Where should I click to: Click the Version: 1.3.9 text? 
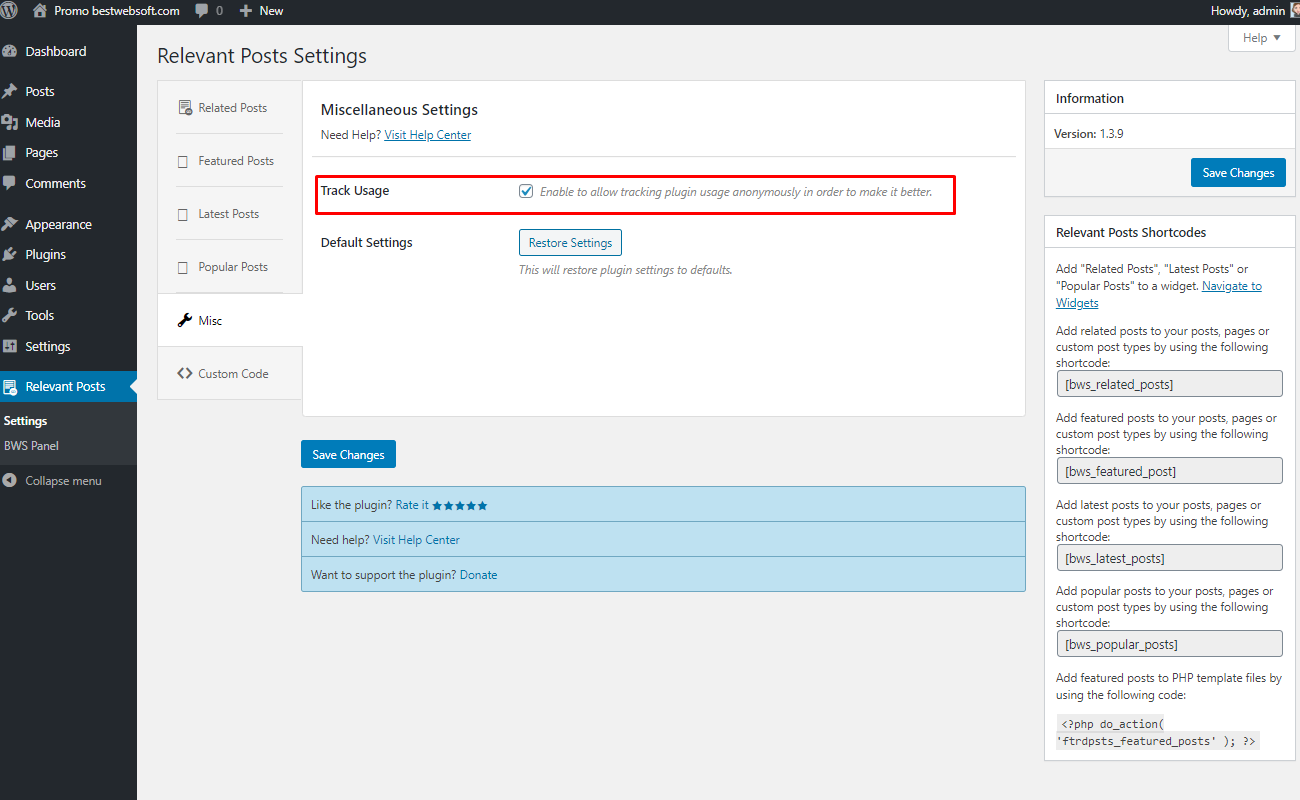pyautogui.click(x=1089, y=134)
